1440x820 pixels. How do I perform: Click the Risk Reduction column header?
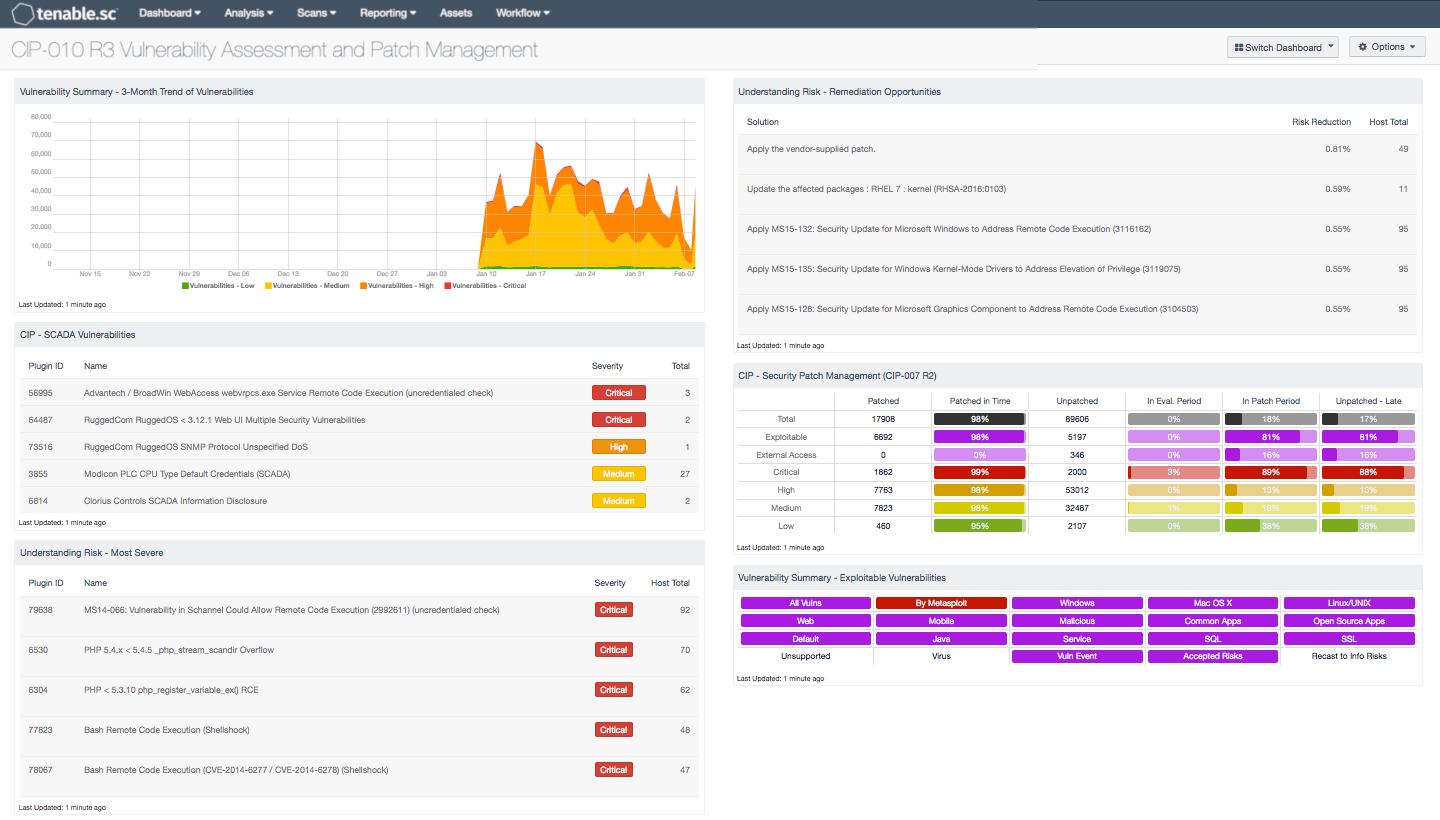click(x=1321, y=122)
